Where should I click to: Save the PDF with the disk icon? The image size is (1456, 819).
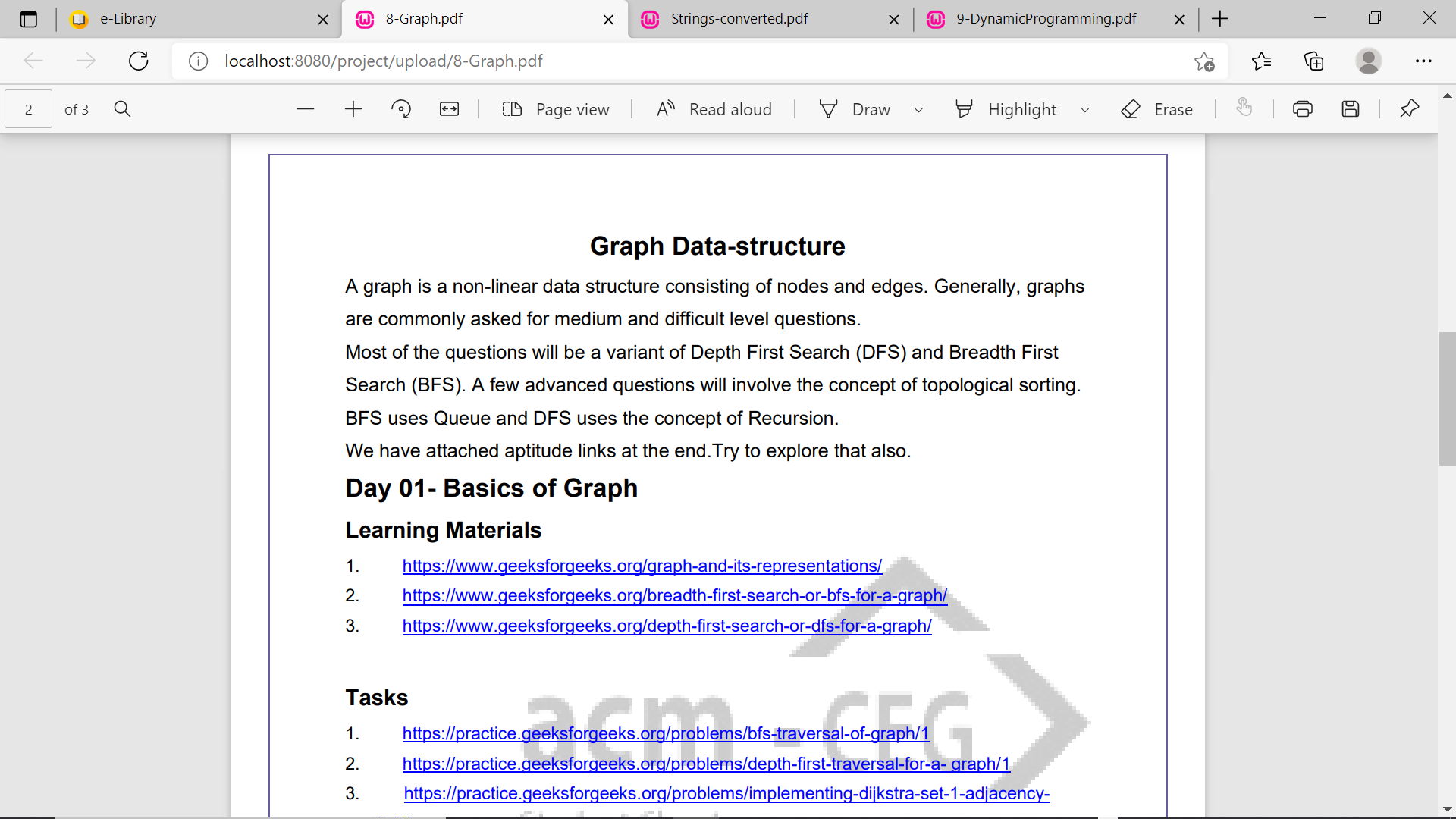coord(1351,109)
